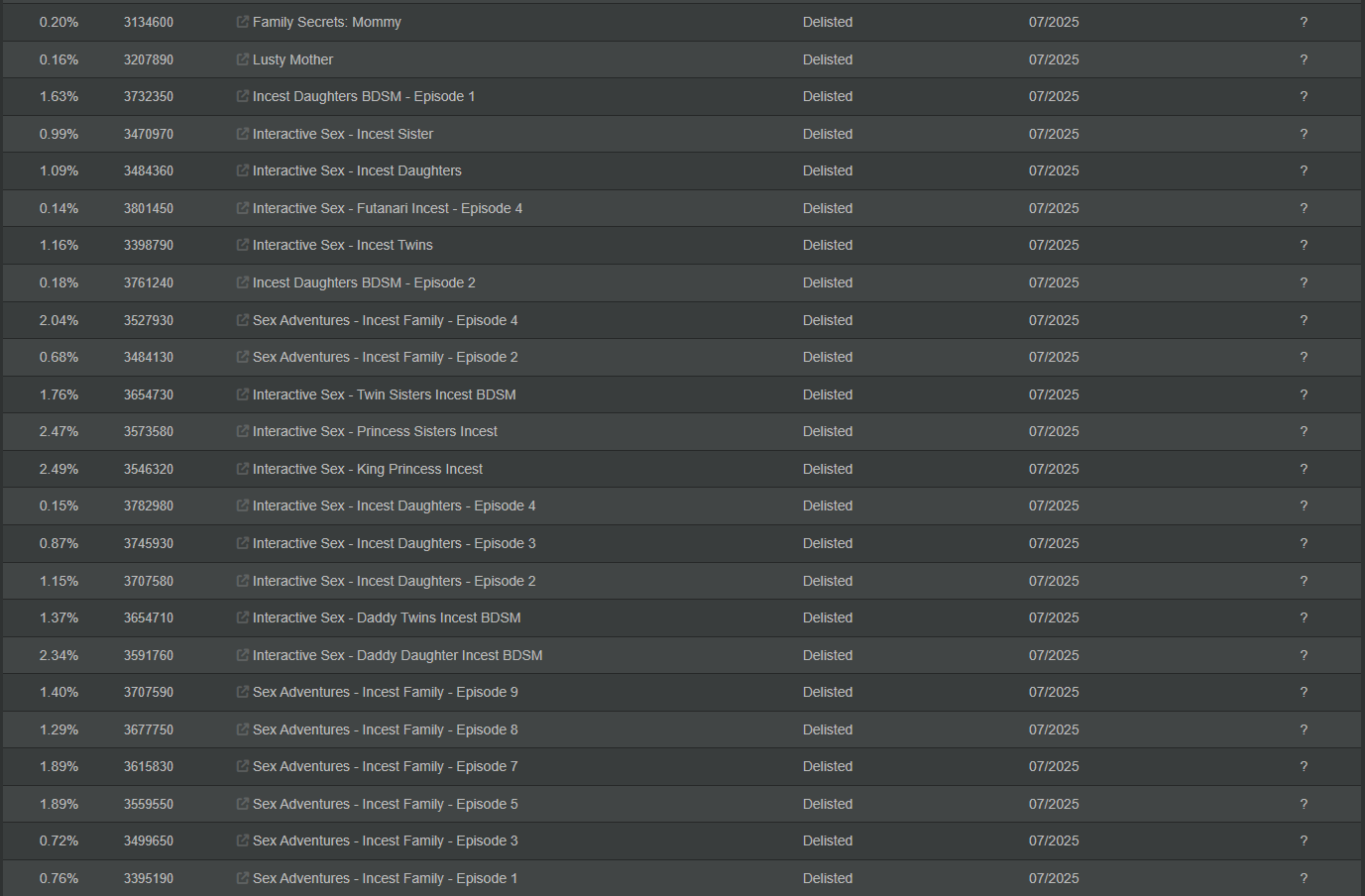Click the title link for app 3398790
This screenshot has height=896, width=1365.
pyautogui.click(x=342, y=245)
